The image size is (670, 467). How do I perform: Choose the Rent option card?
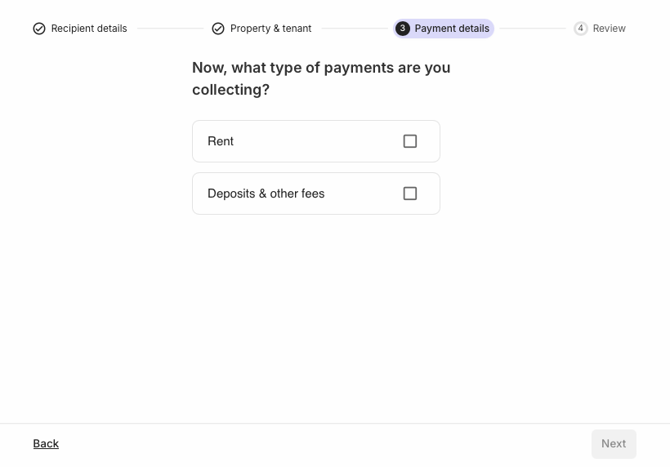pos(316,141)
